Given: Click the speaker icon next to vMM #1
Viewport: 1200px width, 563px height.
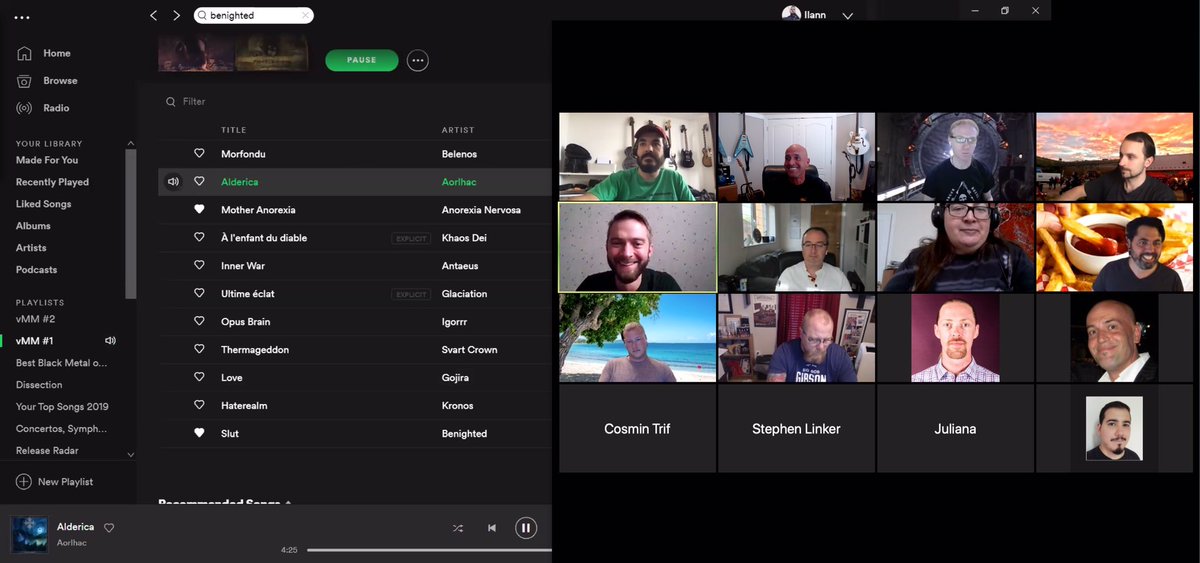Looking at the screenshot, I should coord(110,341).
